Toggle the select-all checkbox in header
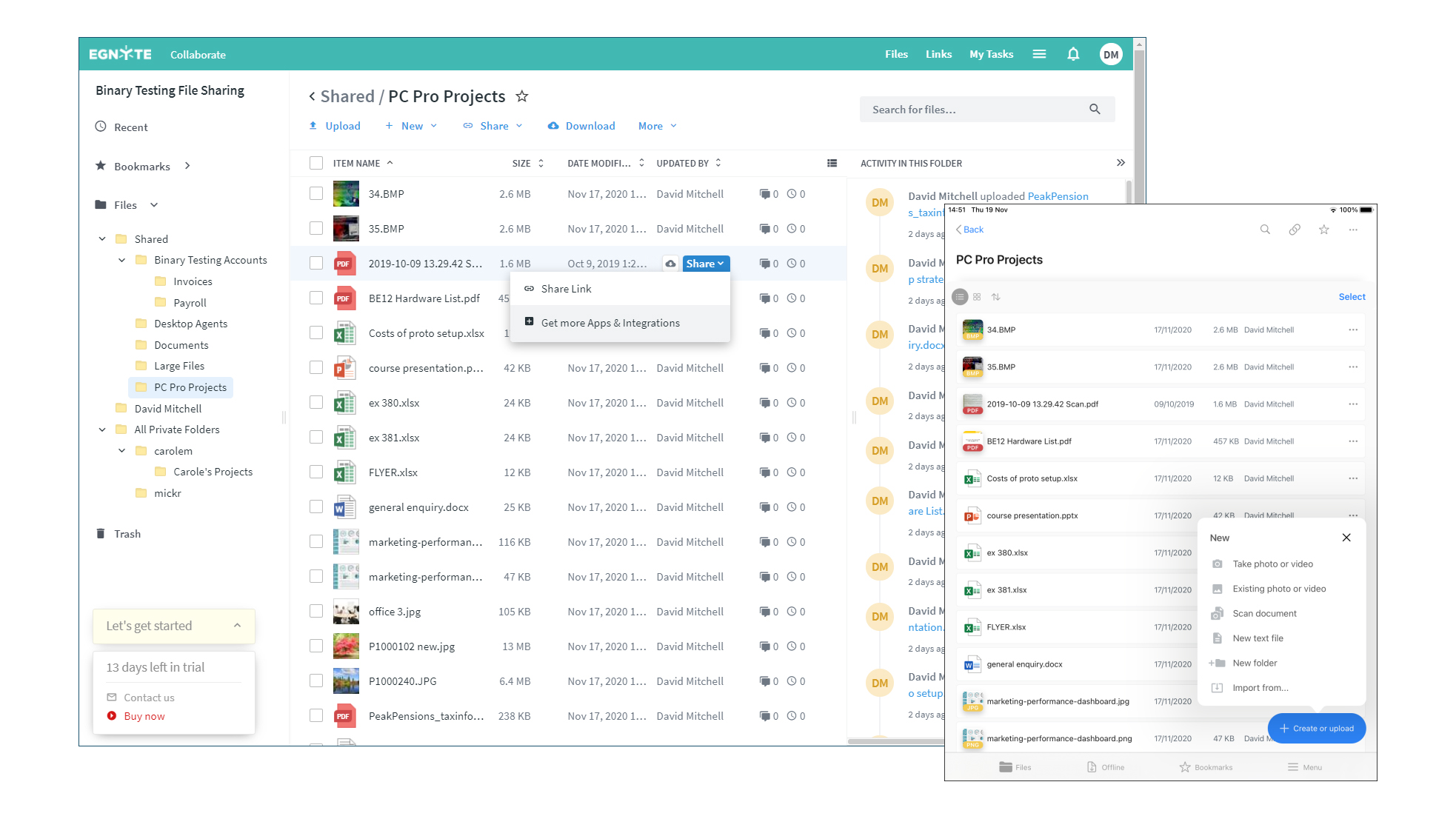 click(x=316, y=163)
